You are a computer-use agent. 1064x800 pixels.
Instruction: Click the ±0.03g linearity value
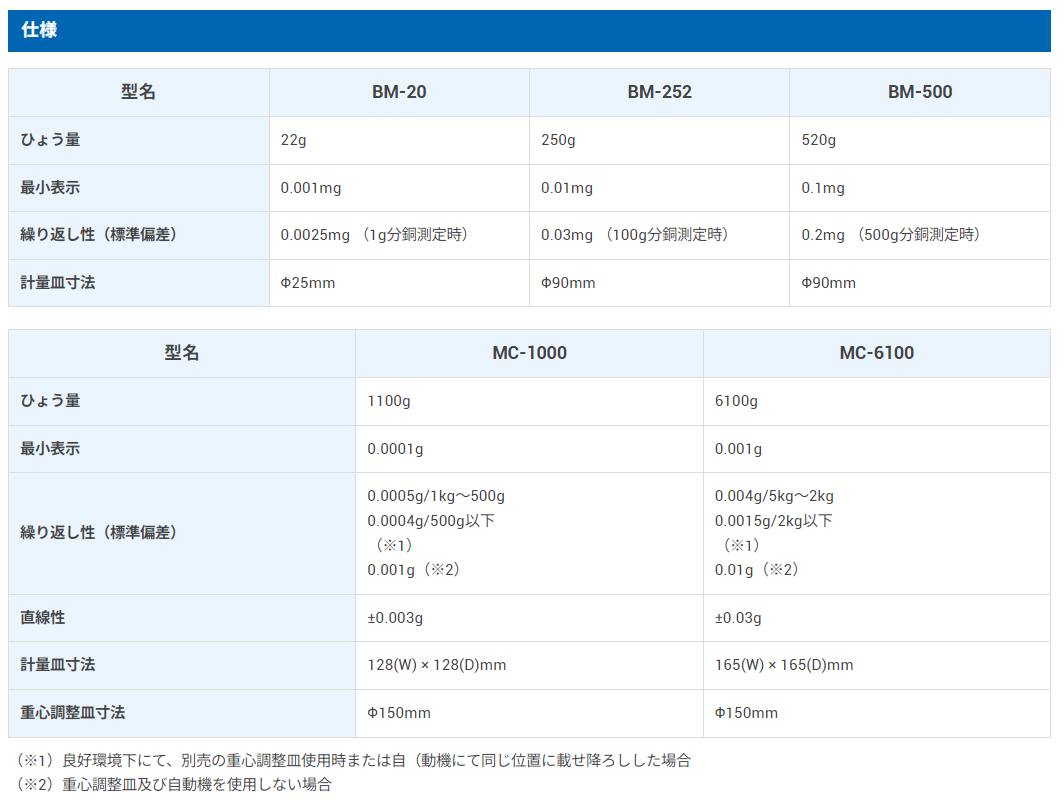pos(738,618)
